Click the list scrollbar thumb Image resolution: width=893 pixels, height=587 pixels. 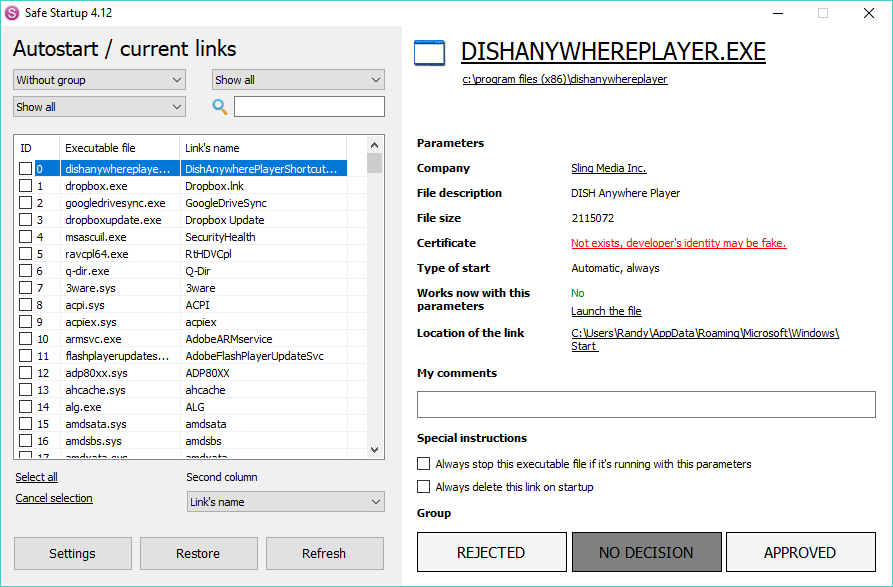click(374, 163)
